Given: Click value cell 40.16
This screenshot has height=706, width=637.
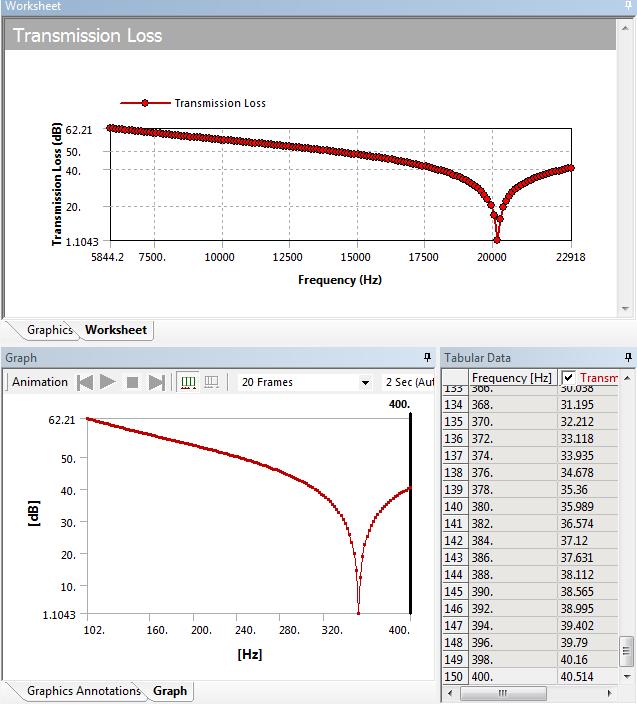Looking at the screenshot, I should point(588,660).
